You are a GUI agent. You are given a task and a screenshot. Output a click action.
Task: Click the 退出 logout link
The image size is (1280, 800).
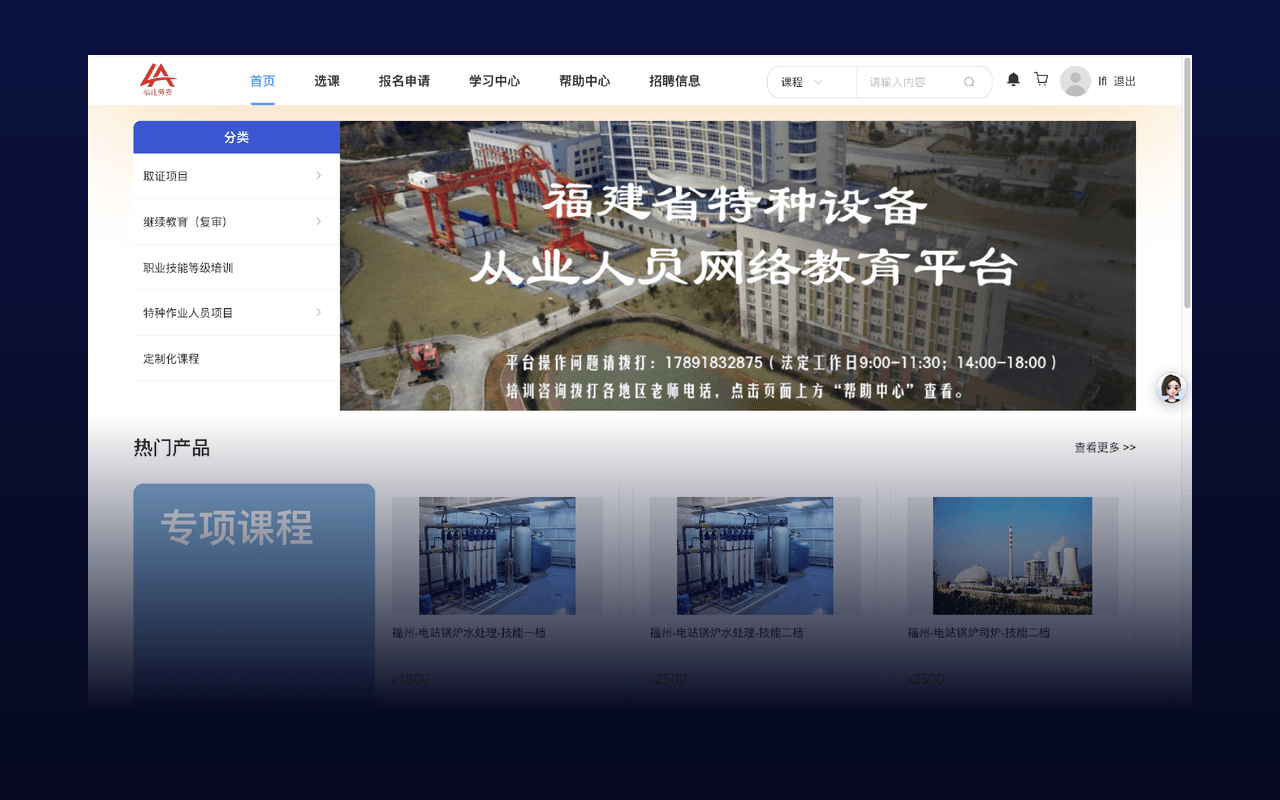[x=1125, y=82]
